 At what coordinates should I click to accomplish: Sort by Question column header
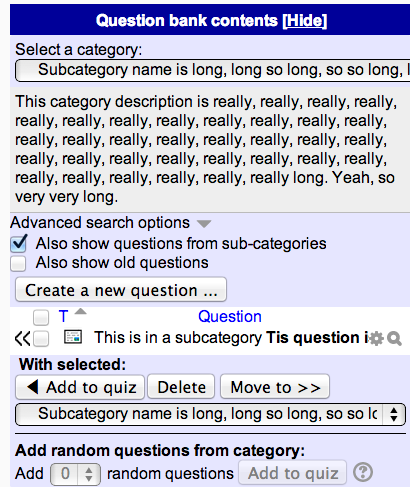(230, 316)
